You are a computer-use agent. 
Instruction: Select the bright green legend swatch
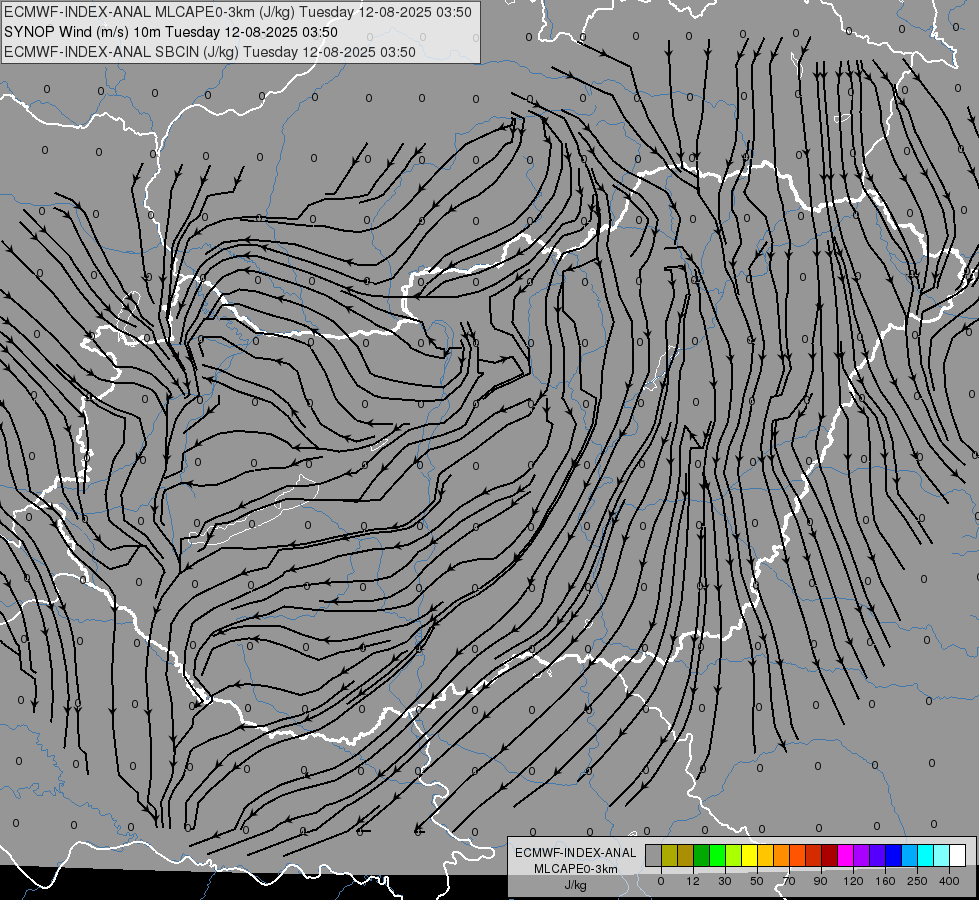coord(717,855)
